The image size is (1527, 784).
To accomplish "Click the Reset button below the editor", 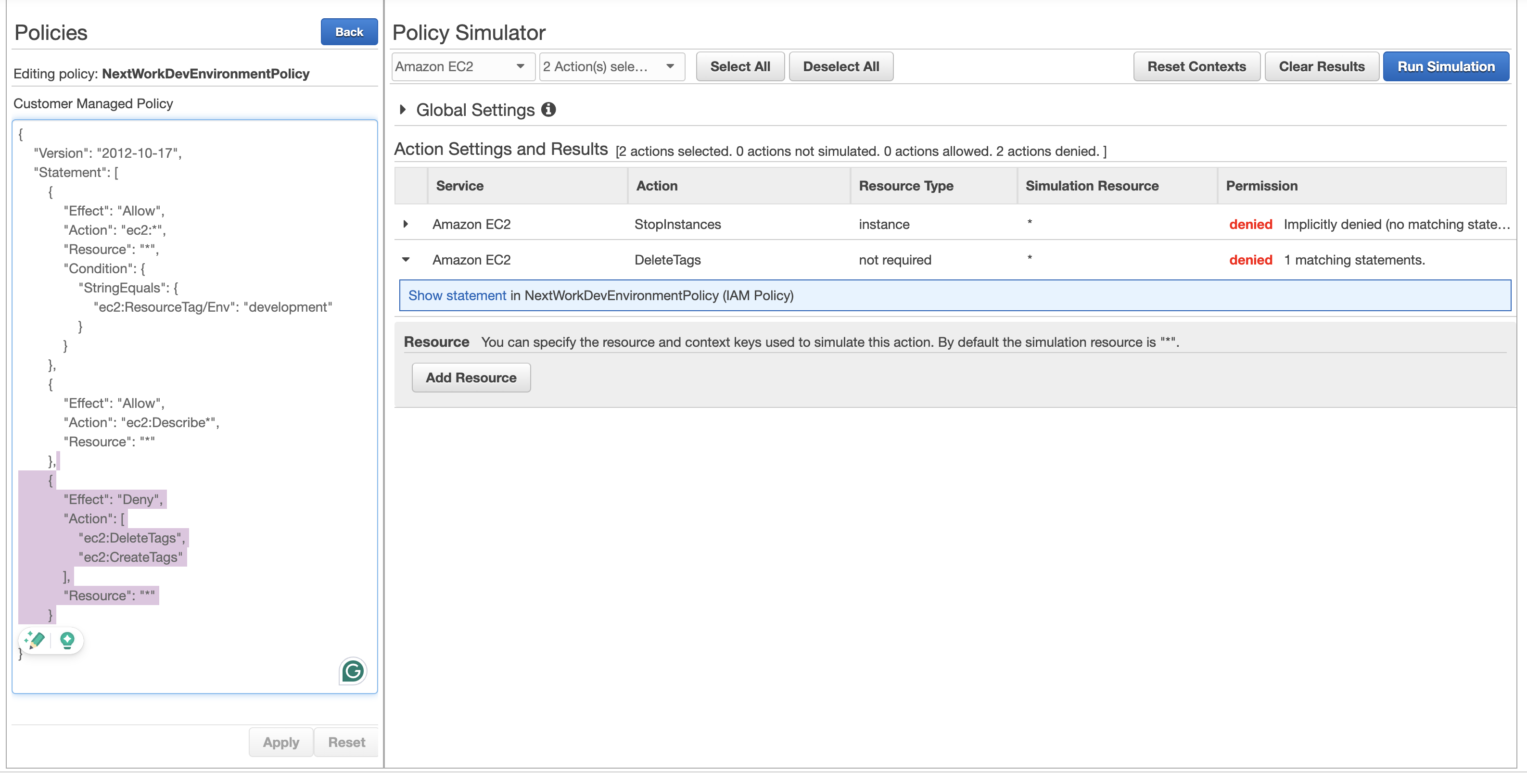I will coord(346,742).
